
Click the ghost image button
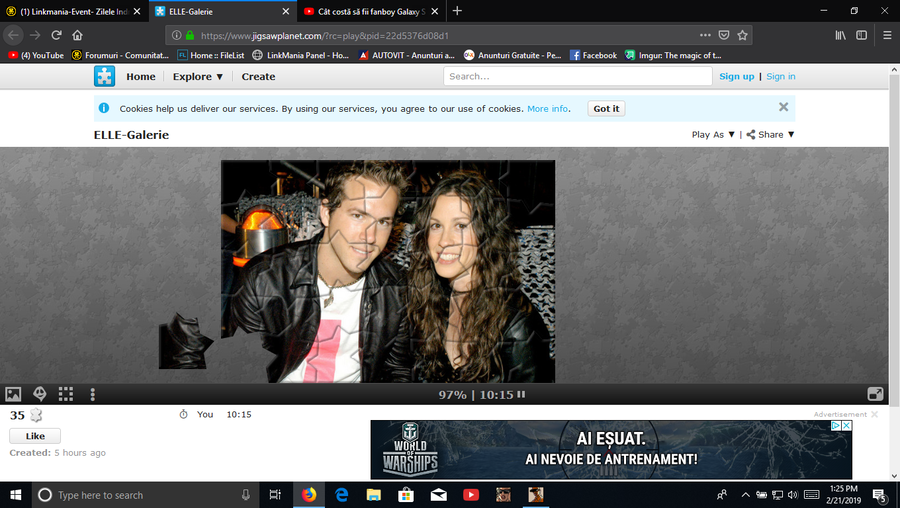[x=40, y=394]
